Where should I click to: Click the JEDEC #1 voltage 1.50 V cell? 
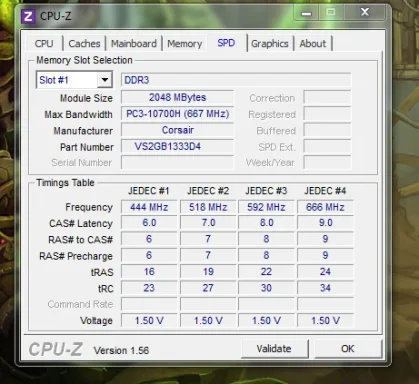pyautogui.click(x=149, y=321)
